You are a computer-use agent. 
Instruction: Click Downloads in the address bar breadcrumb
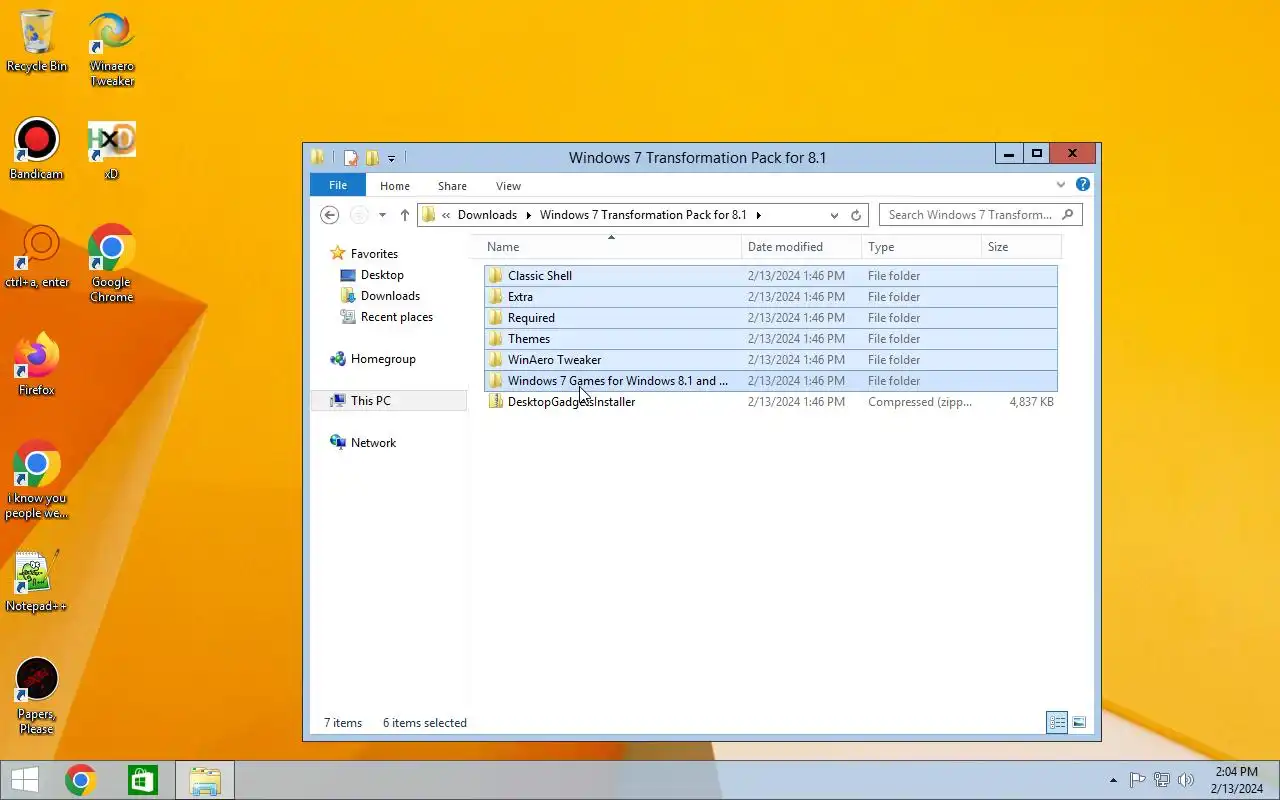487,215
